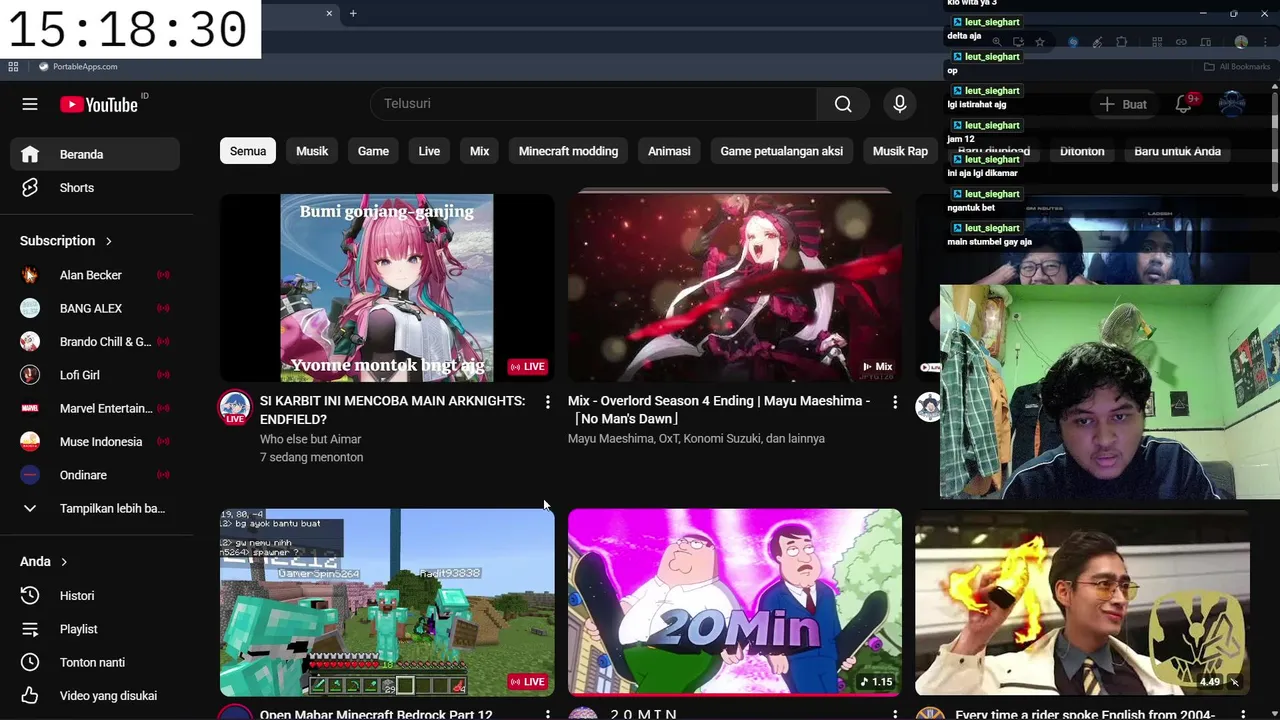Open Tonton nanti watch later list
Viewport: 1280px width, 720px height.
tap(95, 662)
